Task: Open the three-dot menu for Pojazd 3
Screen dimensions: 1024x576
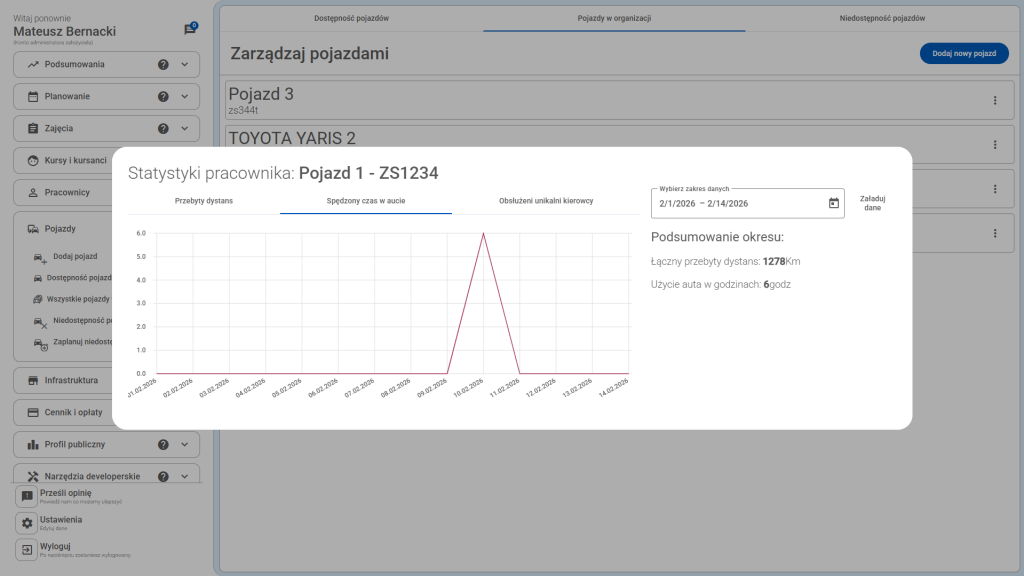Action: 995,99
